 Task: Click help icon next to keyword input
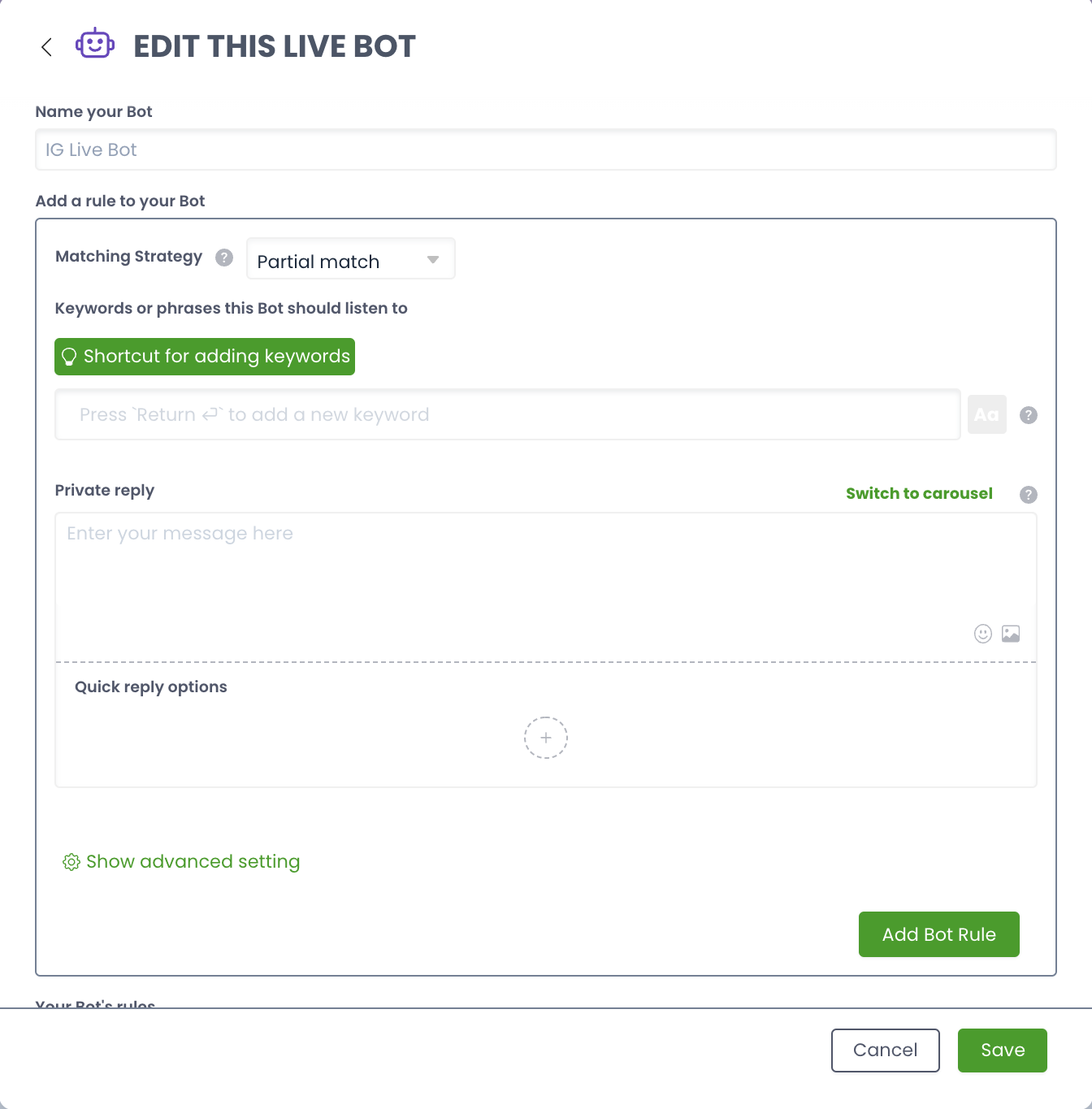[x=1029, y=415]
